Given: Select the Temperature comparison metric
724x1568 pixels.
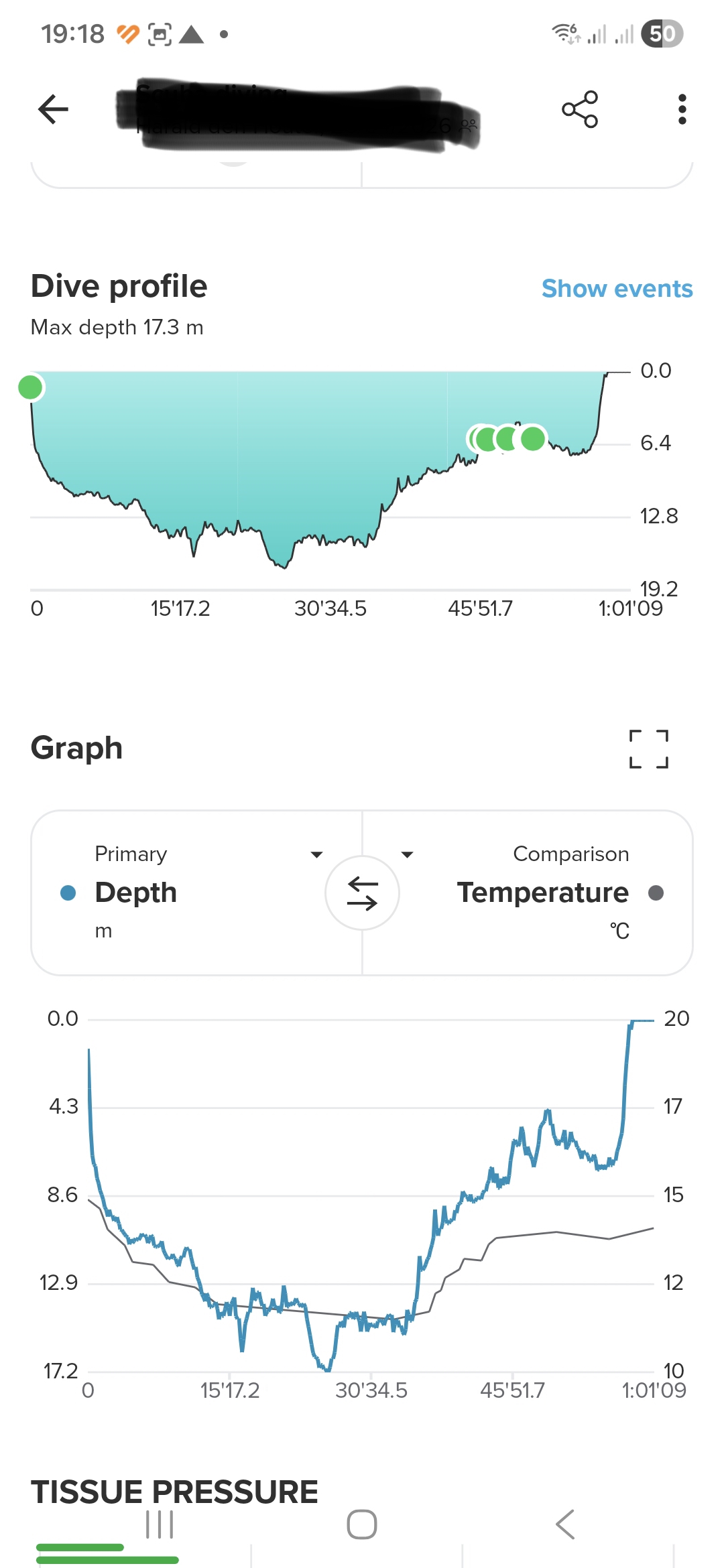Looking at the screenshot, I should pyautogui.click(x=542, y=893).
